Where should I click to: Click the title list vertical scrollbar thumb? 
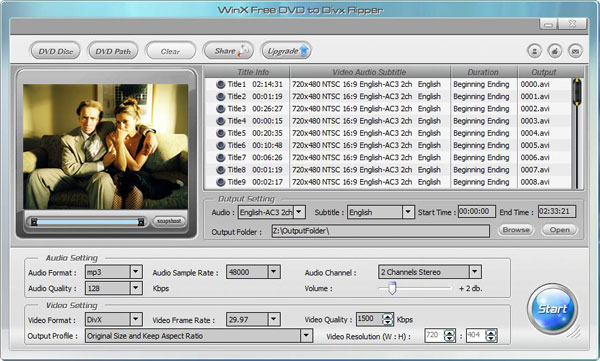pyautogui.click(x=577, y=92)
